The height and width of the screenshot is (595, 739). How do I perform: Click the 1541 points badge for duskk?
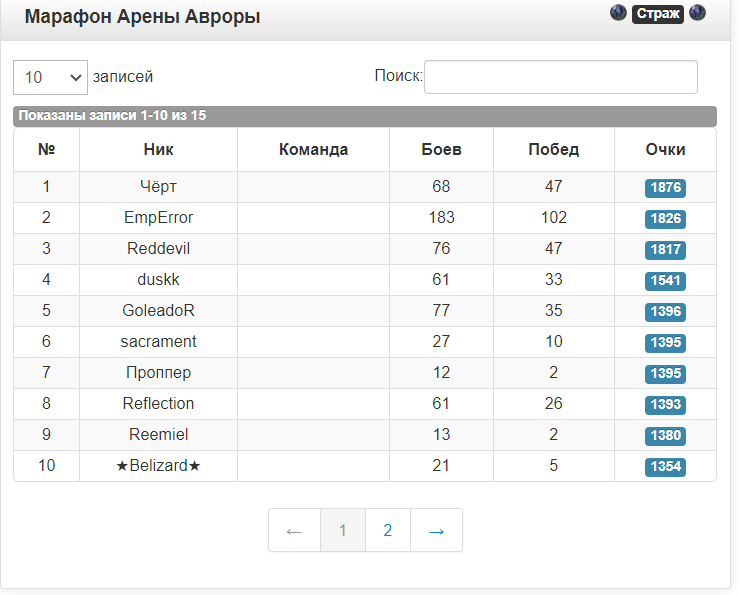pyautogui.click(x=665, y=281)
